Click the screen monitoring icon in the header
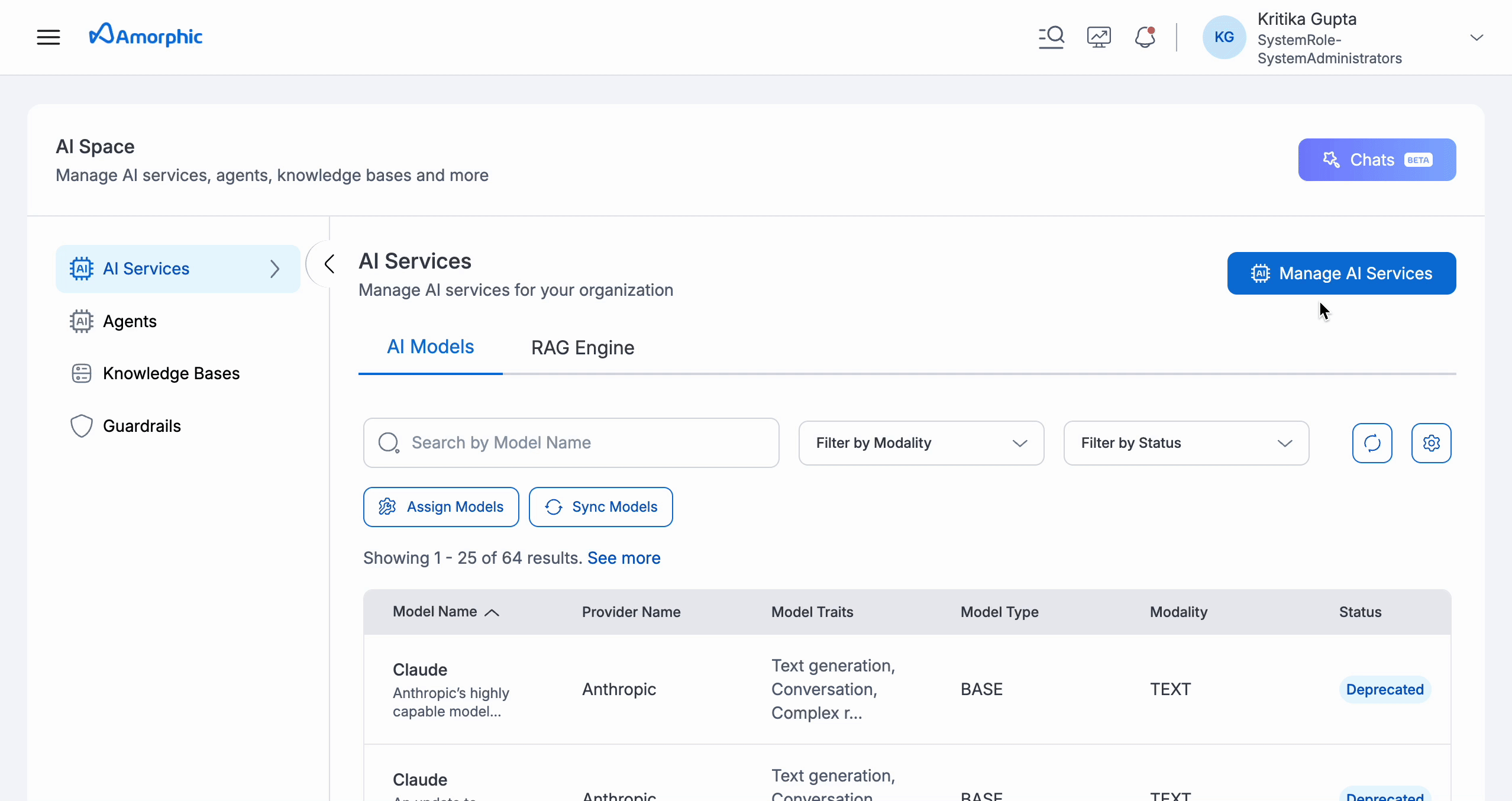 pyautogui.click(x=1099, y=37)
